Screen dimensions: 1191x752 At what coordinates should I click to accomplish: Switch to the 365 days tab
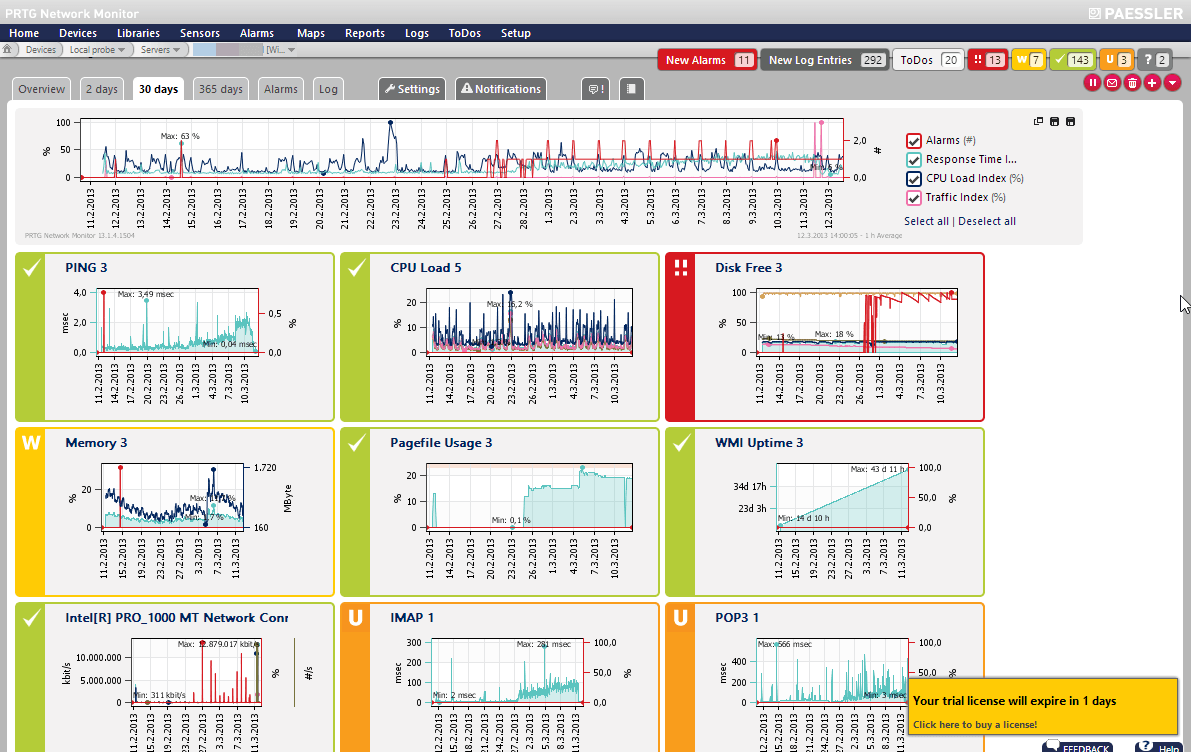coord(221,89)
